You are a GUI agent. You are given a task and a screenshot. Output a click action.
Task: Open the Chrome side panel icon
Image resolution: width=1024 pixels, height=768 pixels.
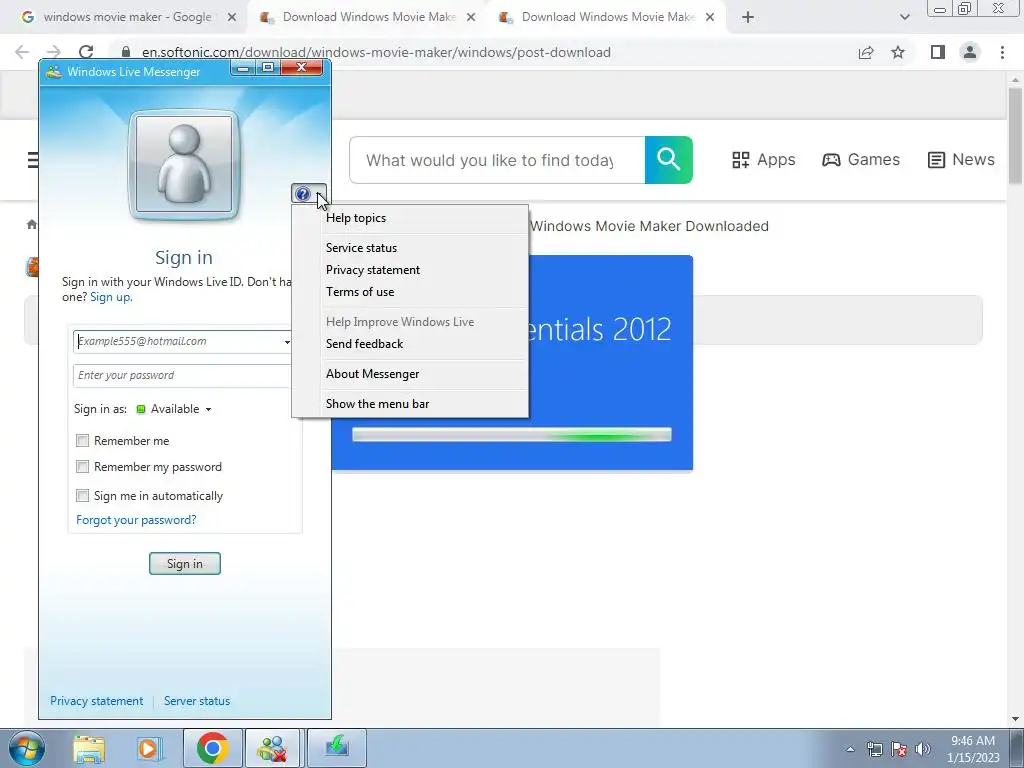[938, 52]
